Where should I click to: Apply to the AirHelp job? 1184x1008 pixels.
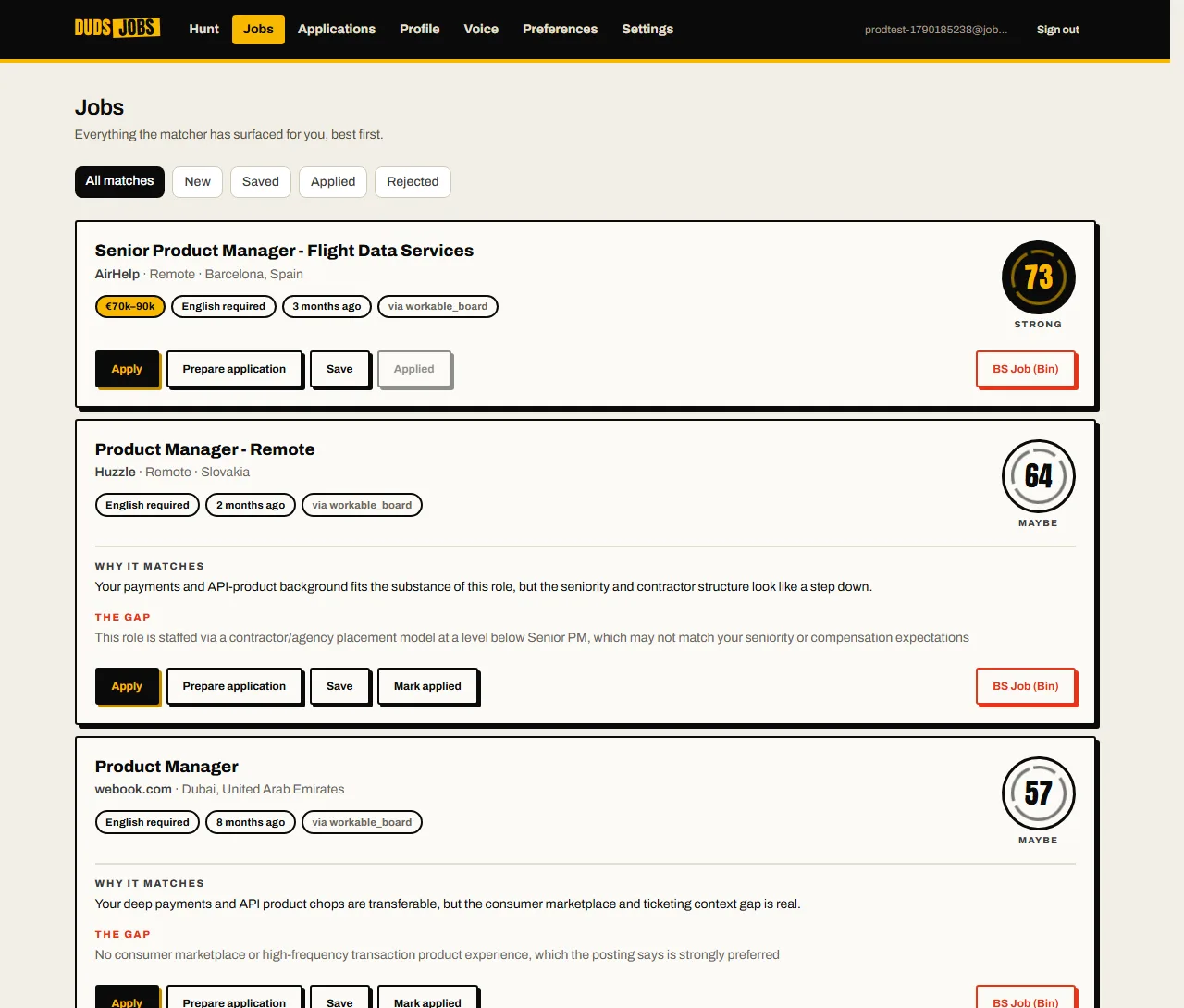[x=127, y=369]
